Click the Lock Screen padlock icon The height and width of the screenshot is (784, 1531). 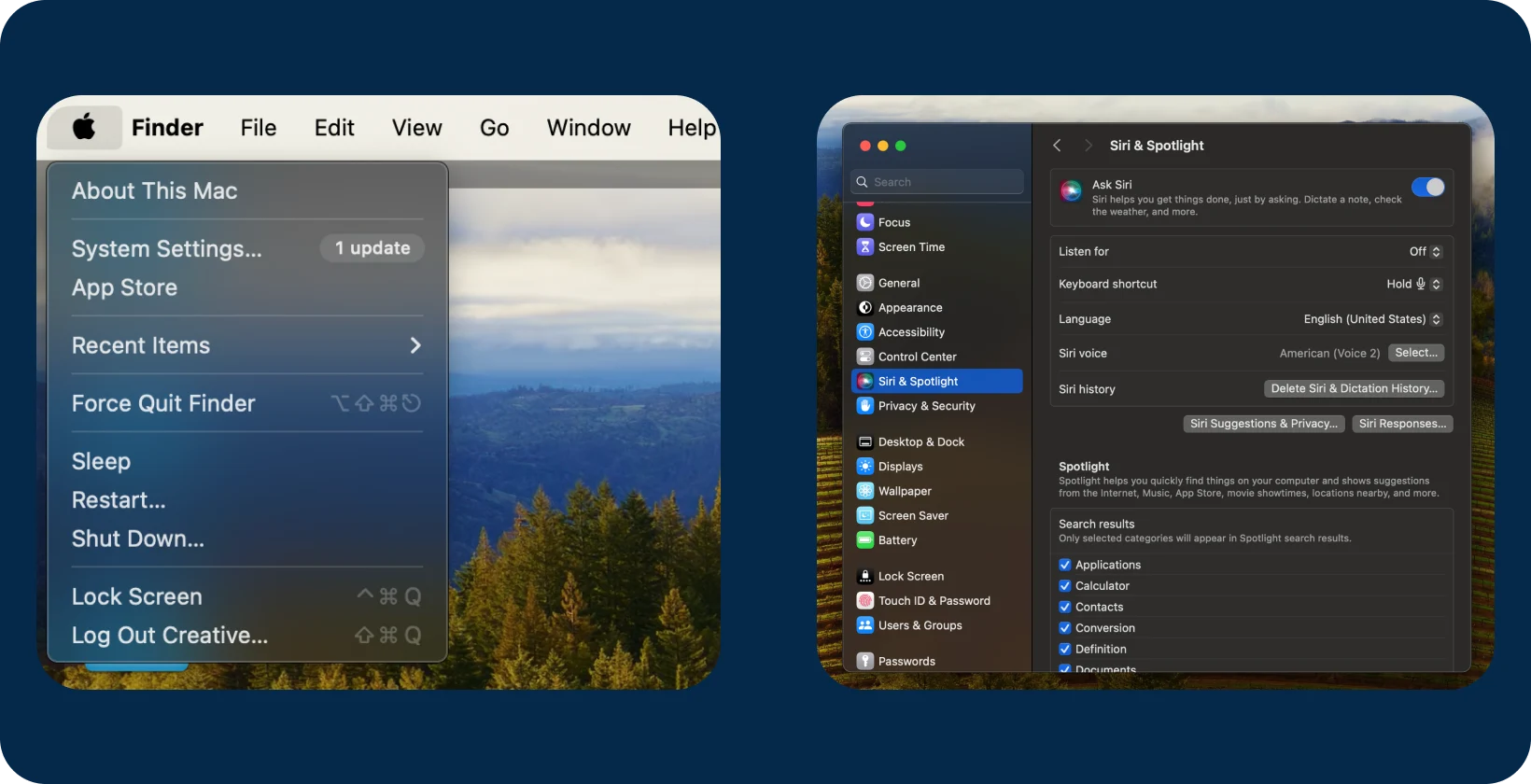tap(865, 577)
